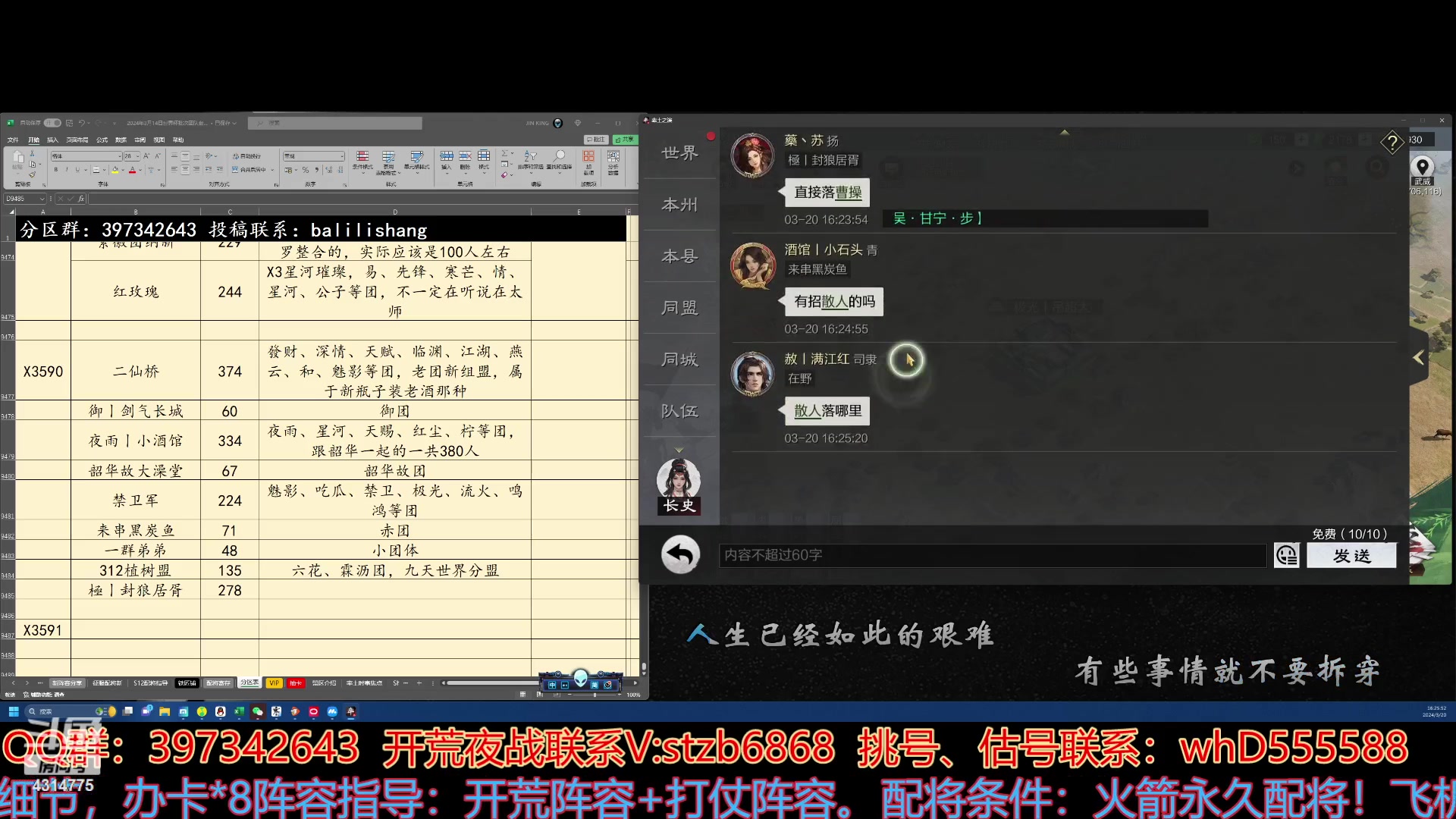The image size is (1456, 819).
Task: Click the 曹操 link in chat message
Action: [x=849, y=193]
